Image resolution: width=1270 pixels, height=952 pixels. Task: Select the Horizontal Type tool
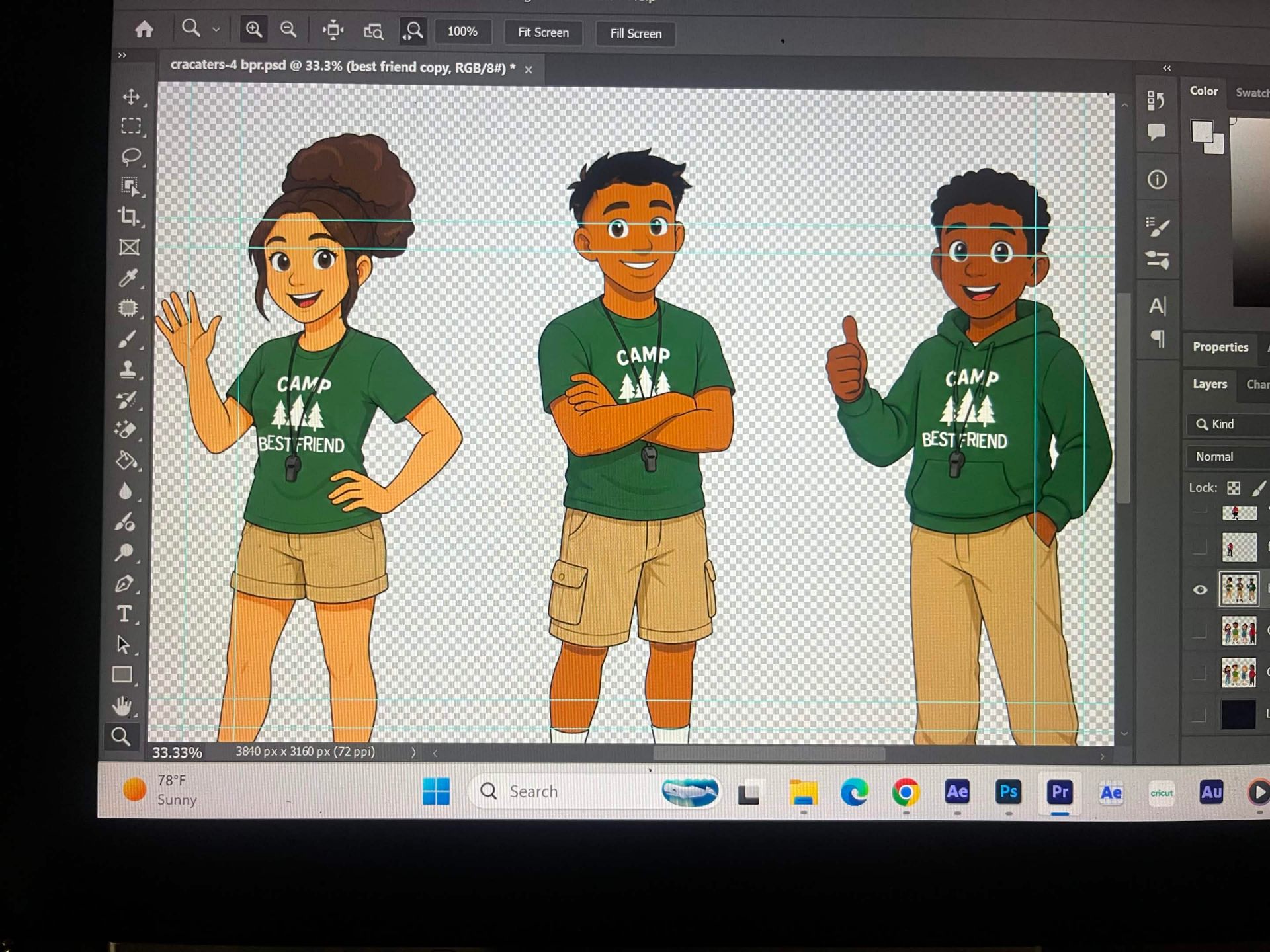(x=124, y=614)
